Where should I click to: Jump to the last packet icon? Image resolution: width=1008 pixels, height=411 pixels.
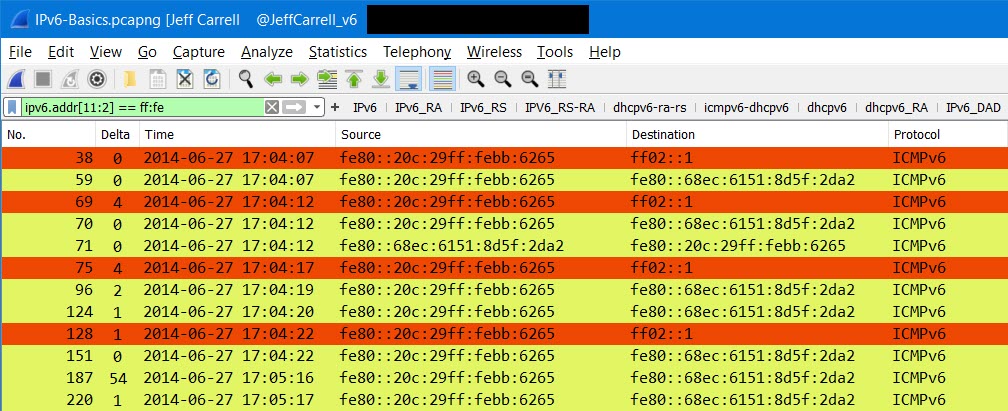coord(381,79)
